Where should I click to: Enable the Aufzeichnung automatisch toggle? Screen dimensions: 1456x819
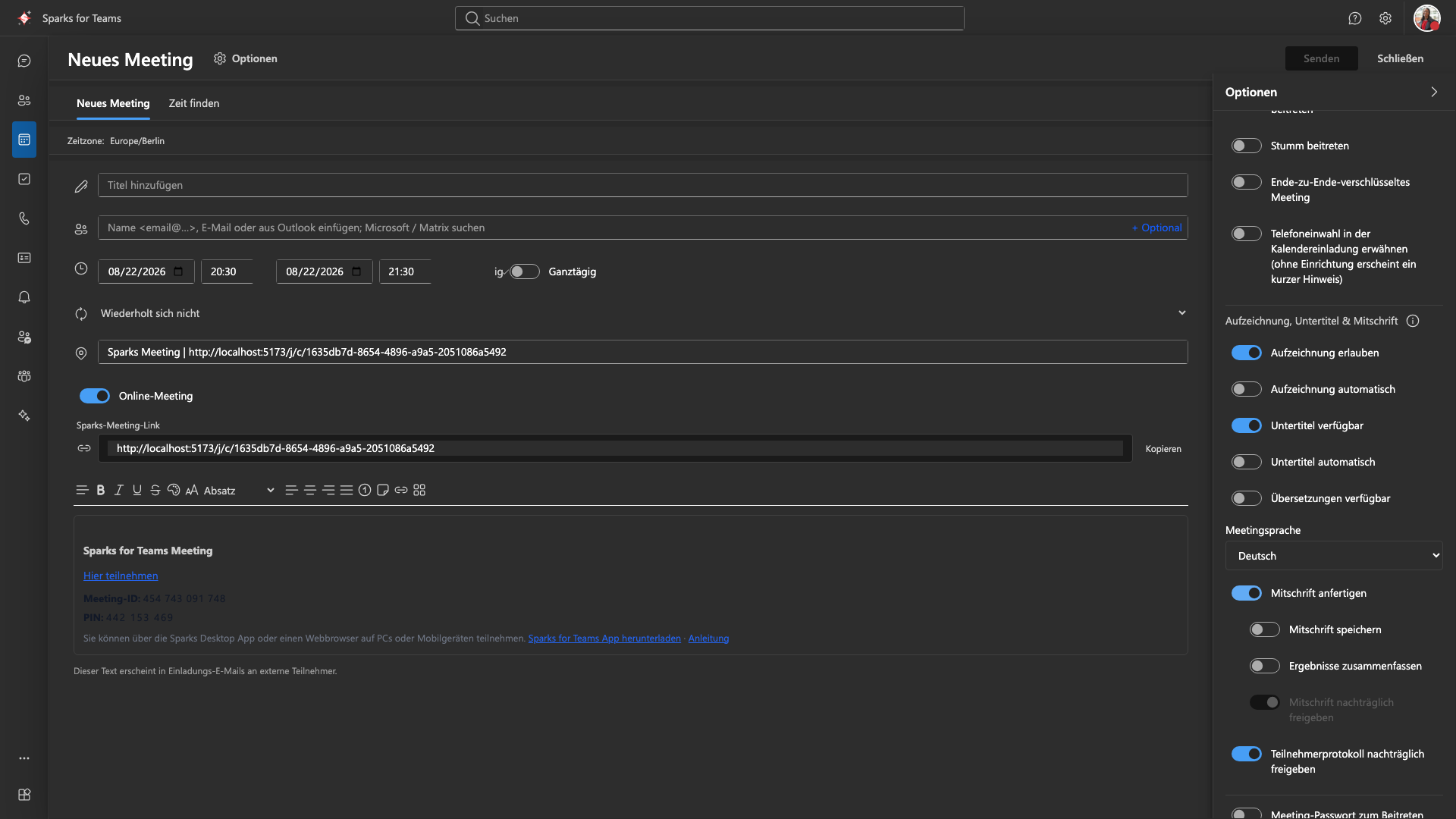point(1246,389)
